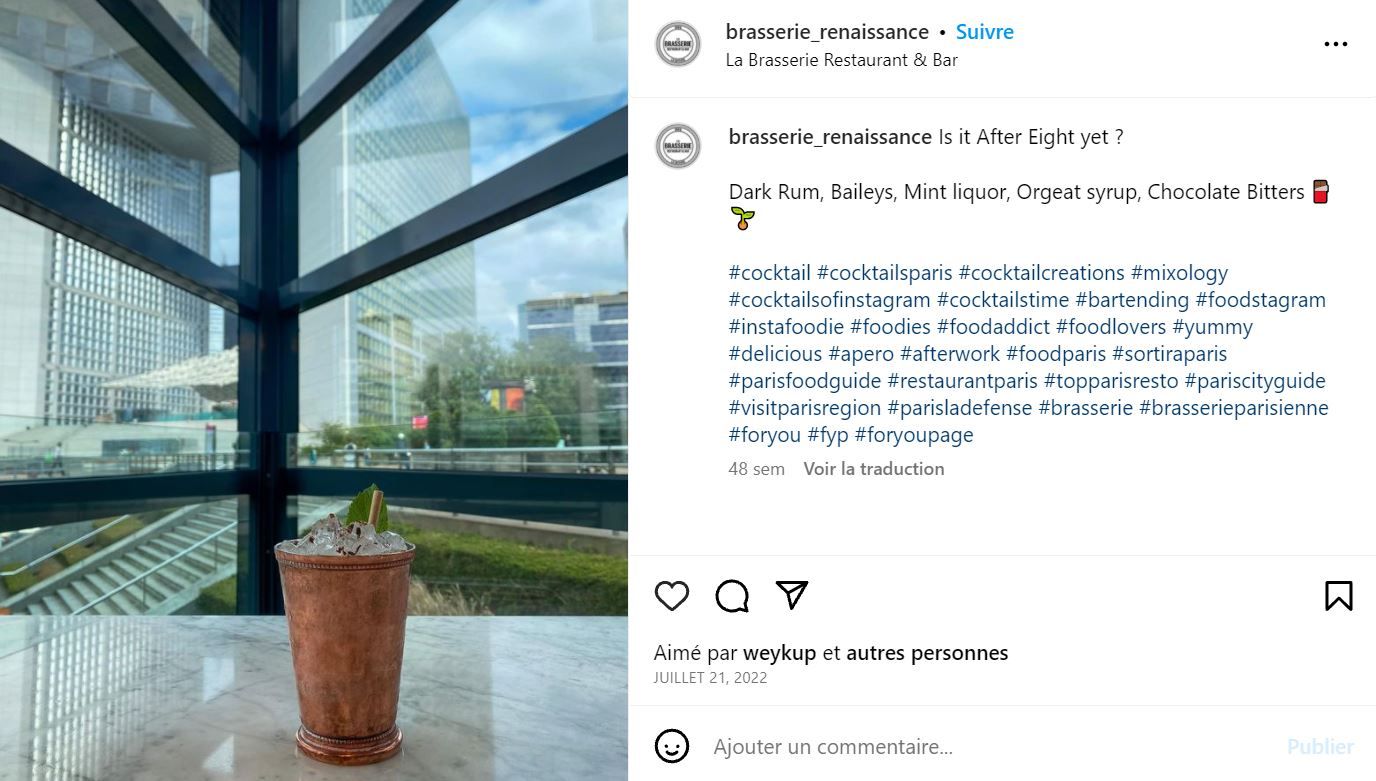Viewport: 1376px width, 781px height.
Task: Open comments using speech bubble icon
Action: (732, 596)
